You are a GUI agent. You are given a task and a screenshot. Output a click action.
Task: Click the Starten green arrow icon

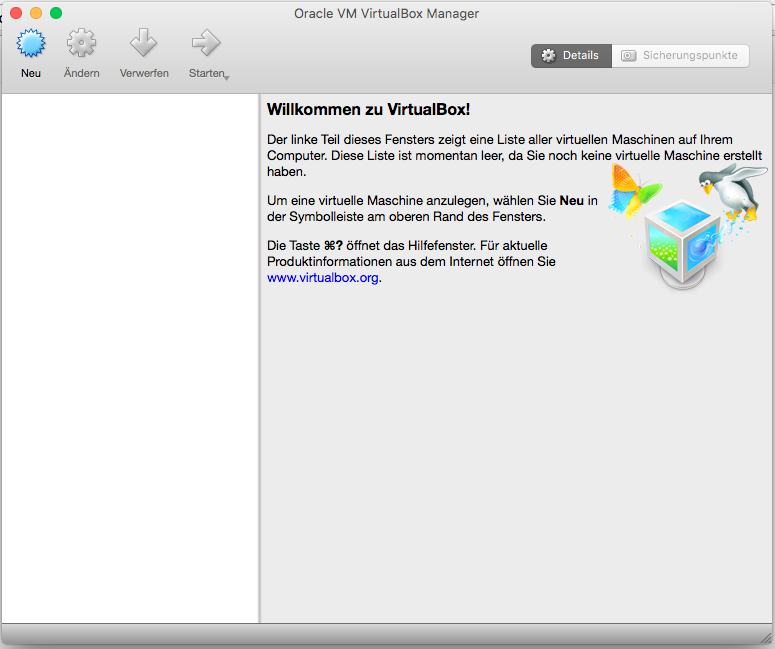tap(205, 43)
